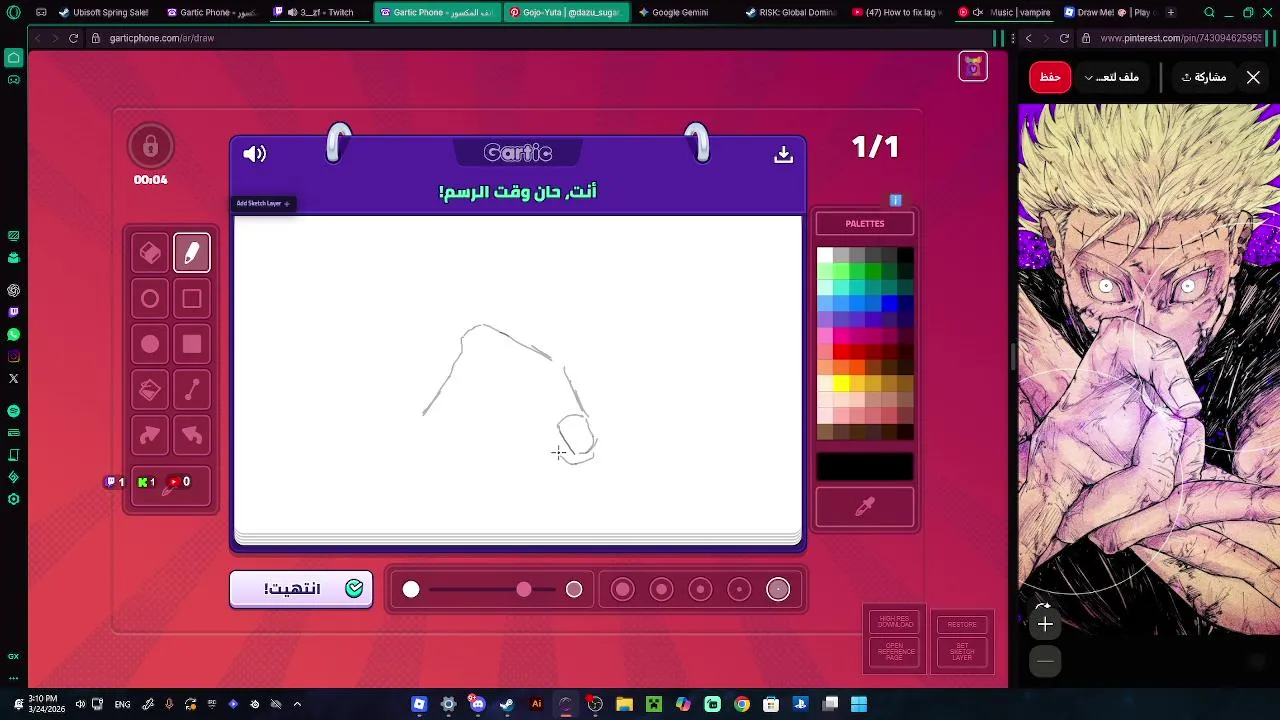This screenshot has width=1280, height=720.
Task: Click Add Sketch Layer button
Action: tap(263, 204)
